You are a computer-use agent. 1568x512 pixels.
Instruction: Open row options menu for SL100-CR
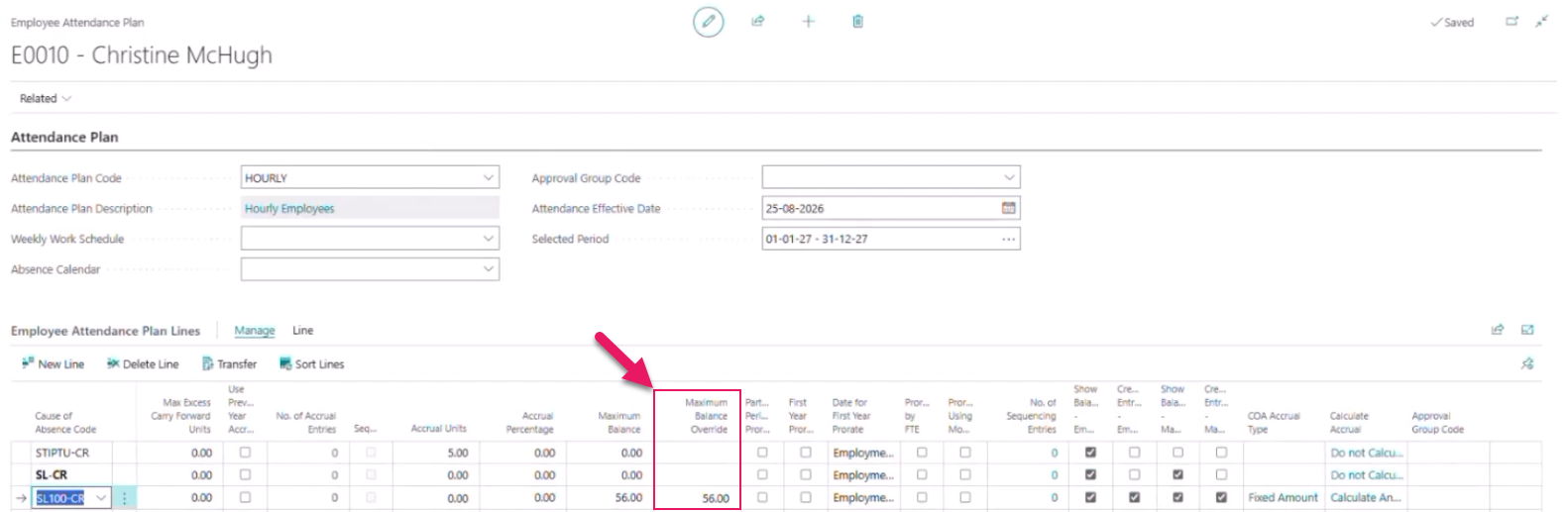coord(124,498)
